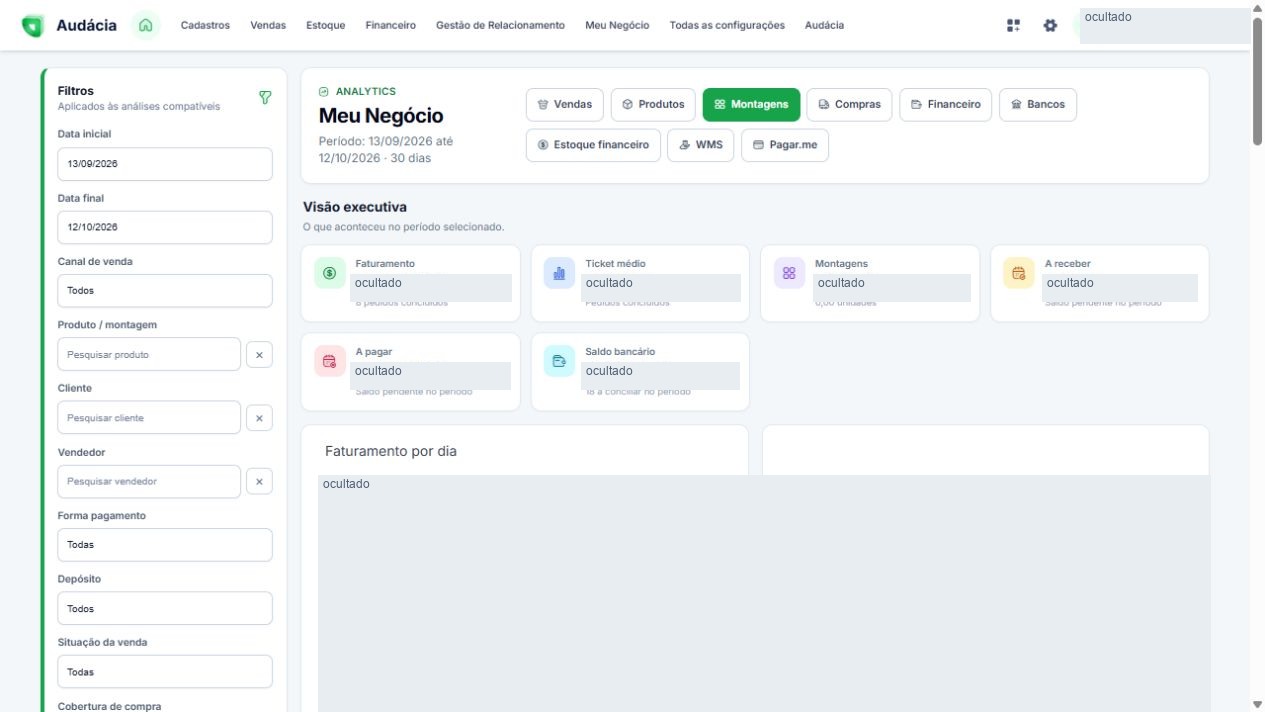1265x712 pixels.
Task: Open the settings gear icon
Action: [x=1050, y=25]
